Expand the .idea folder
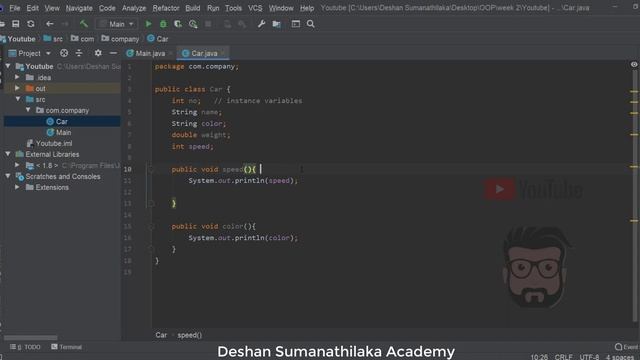Image resolution: width=640 pixels, height=360 pixels. (x=17, y=77)
